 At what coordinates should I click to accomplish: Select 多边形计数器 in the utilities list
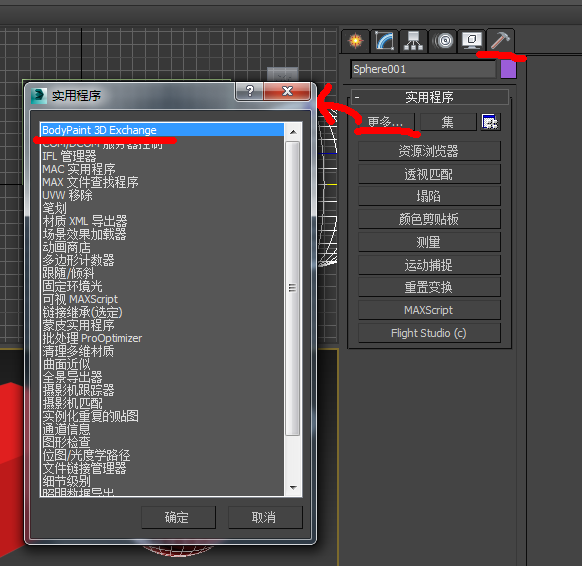78,260
